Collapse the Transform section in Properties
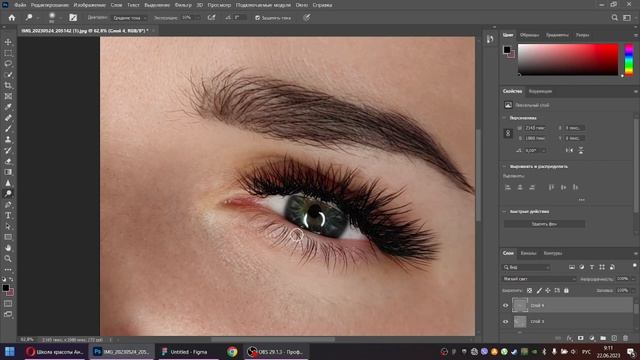This screenshot has height=360, width=640. click(504, 118)
